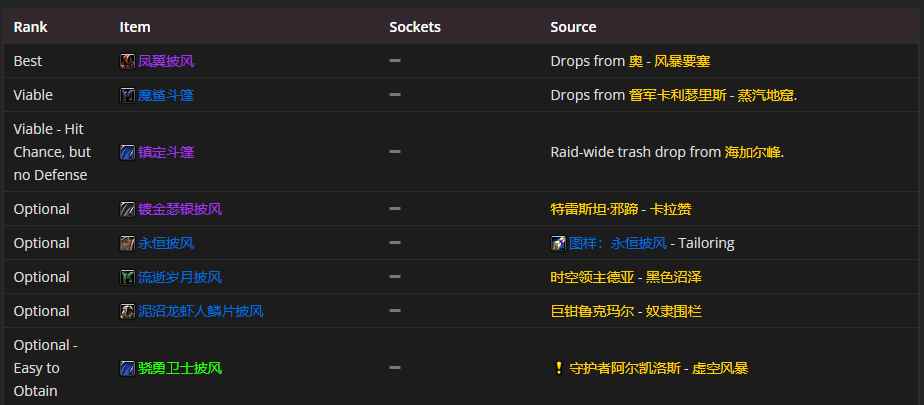Viewport: 924px width, 405px height.
Task: Click the pattern icon beside 图样：永恒披风
Action: pyautogui.click(x=558, y=243)
